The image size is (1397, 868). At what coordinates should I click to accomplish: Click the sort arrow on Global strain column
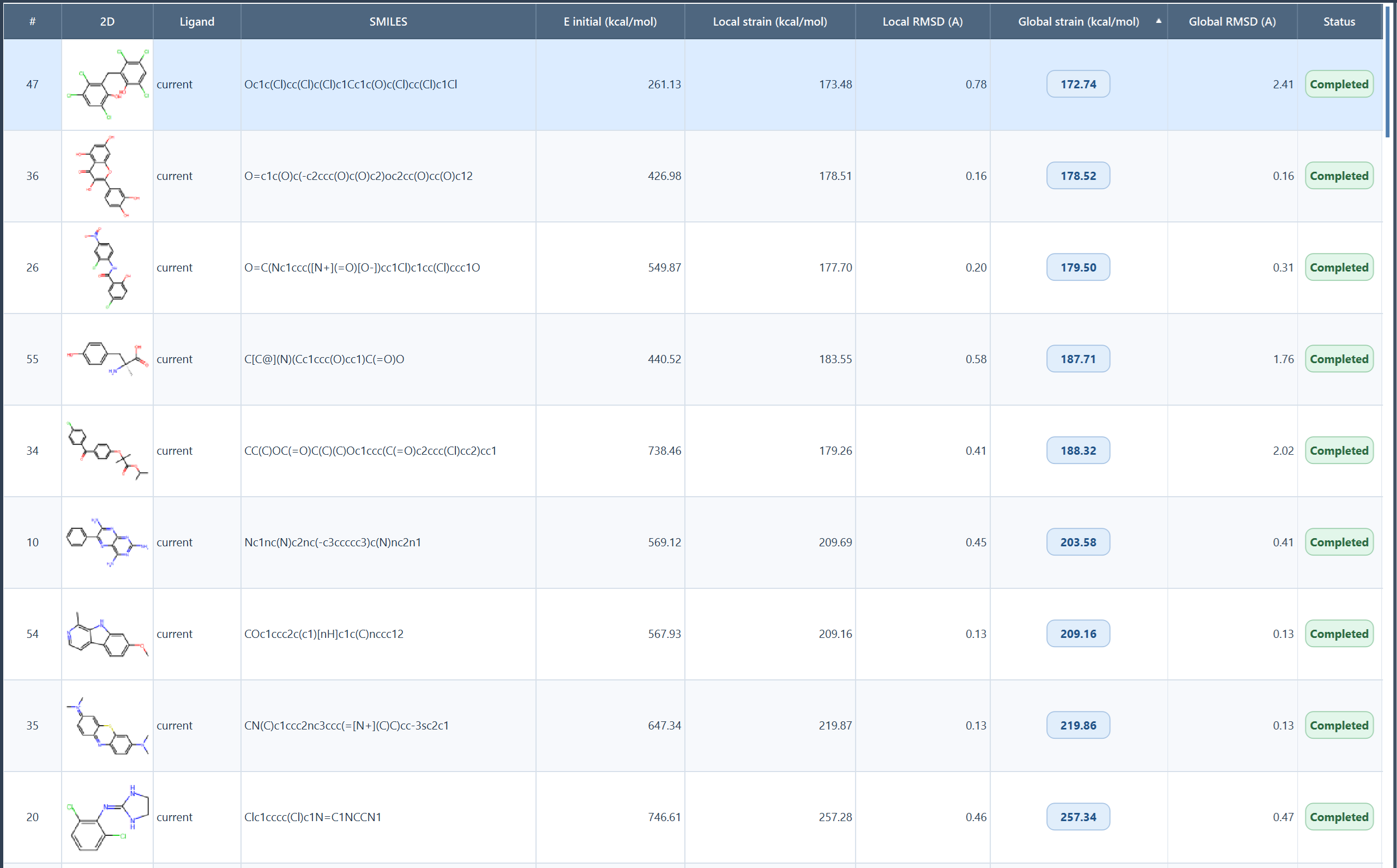click(x=1158, y=21)
